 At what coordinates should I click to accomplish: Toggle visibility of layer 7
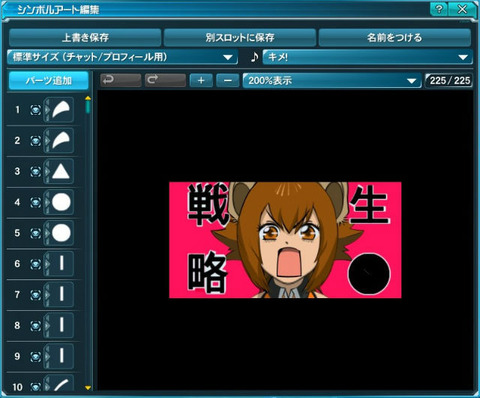pos(36,295)
